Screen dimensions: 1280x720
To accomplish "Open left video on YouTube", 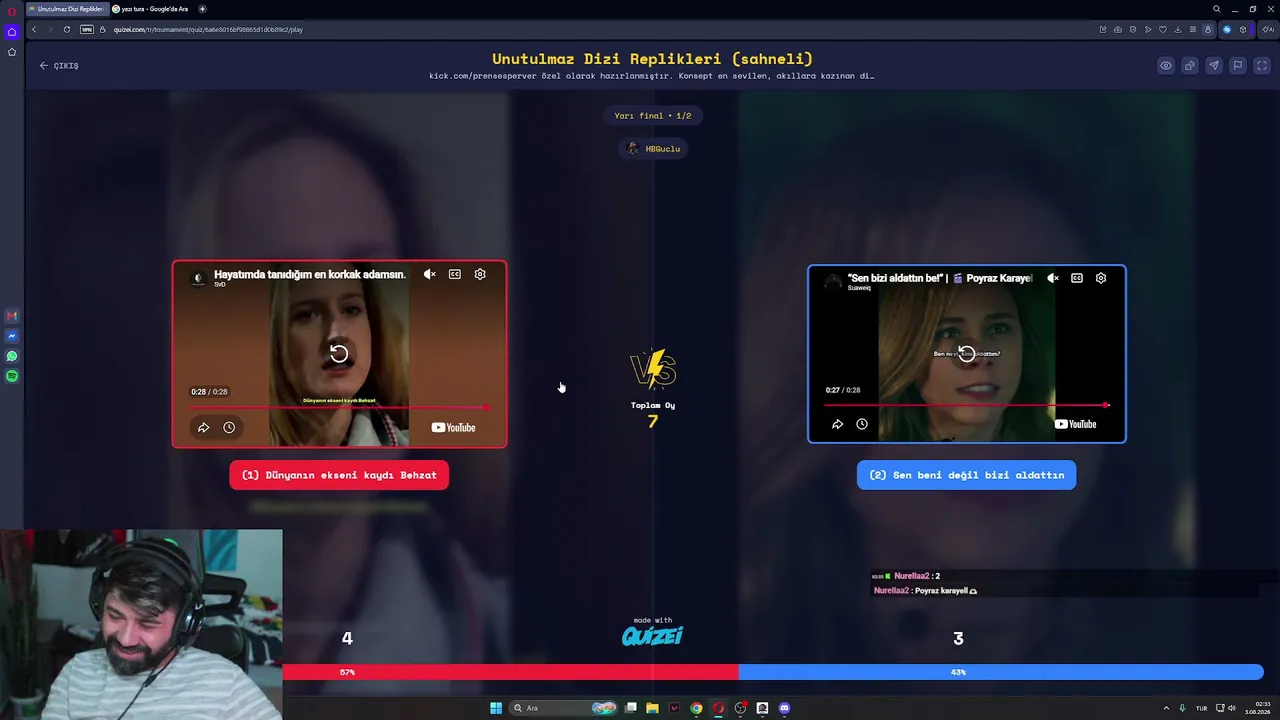I will (x=453, y=428).
